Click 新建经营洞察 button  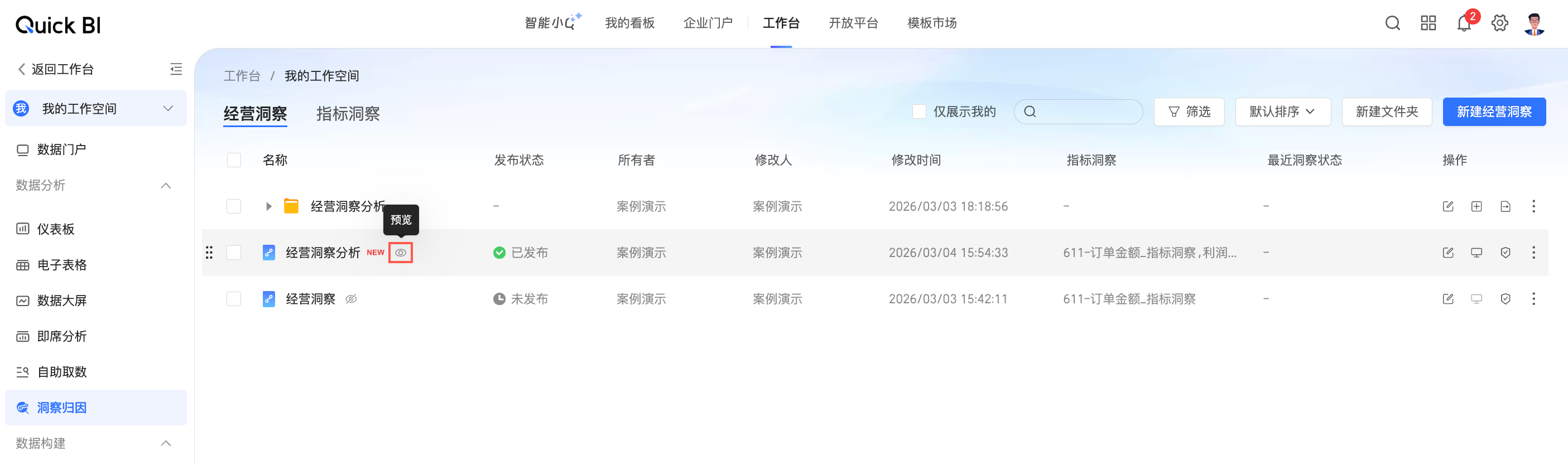[1494, 112]
